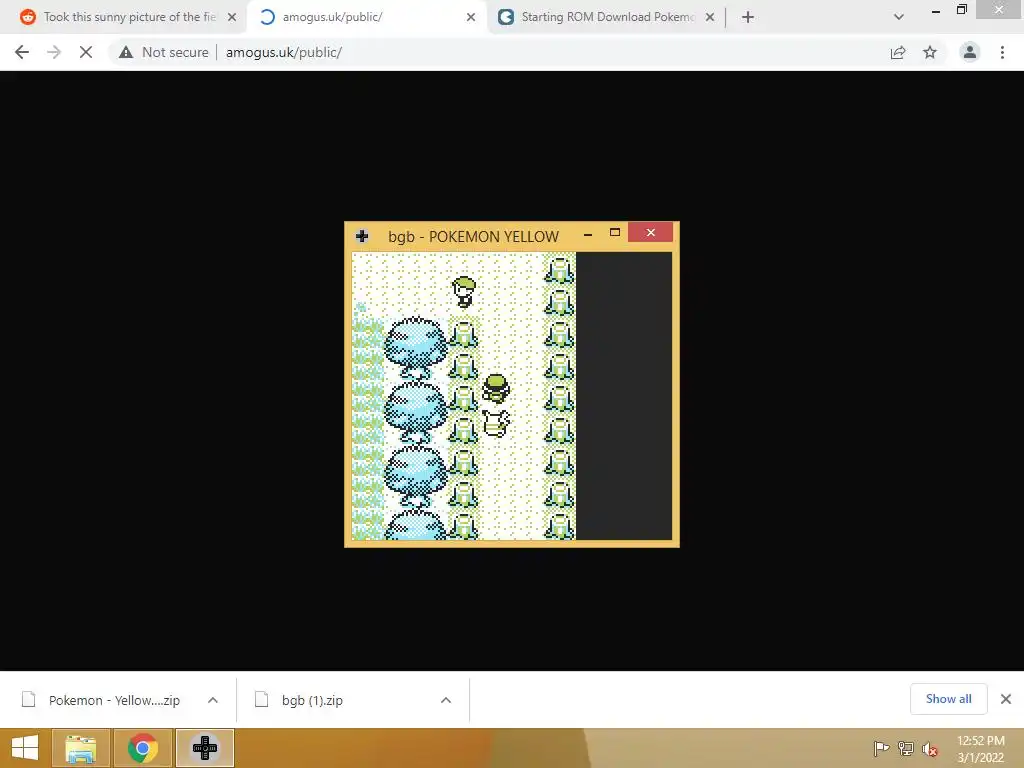The image size is (1024, 768).
Task: Click the bgb window's d-pad icon
Action: point(362,236)
